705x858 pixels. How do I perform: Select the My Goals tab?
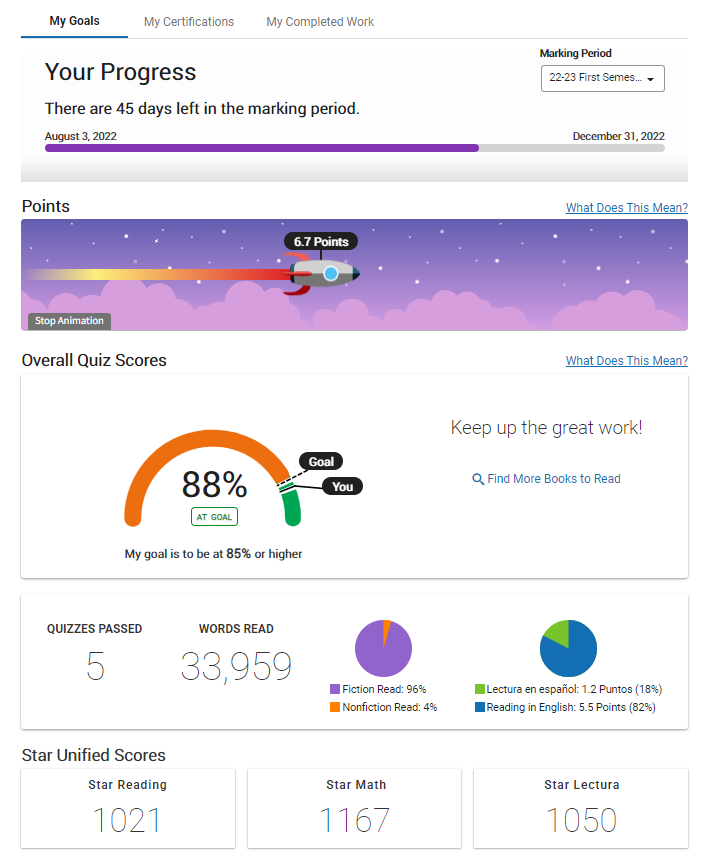point(74,21)
